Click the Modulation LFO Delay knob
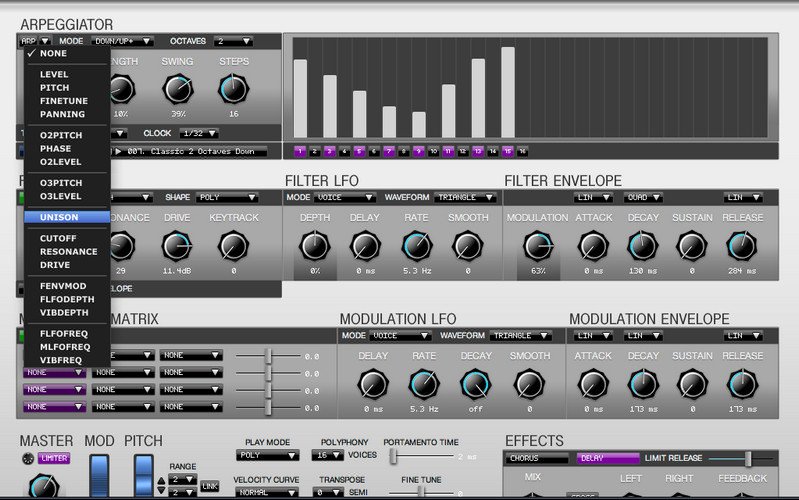 [x=373, y=384]
